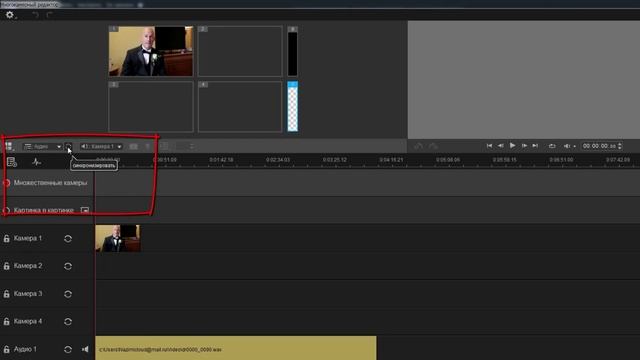Image resolution: width=640 pixels, height=360 pixels.
Task: Toggle sync for Камера 2 track
Action: 68,266
